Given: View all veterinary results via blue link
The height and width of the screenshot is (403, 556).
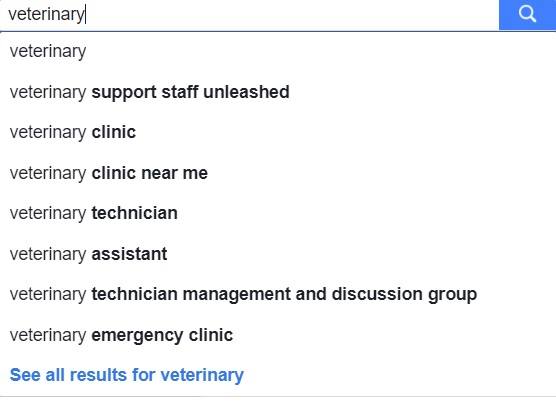Looking at the screenshot, I should coord(127,375).
